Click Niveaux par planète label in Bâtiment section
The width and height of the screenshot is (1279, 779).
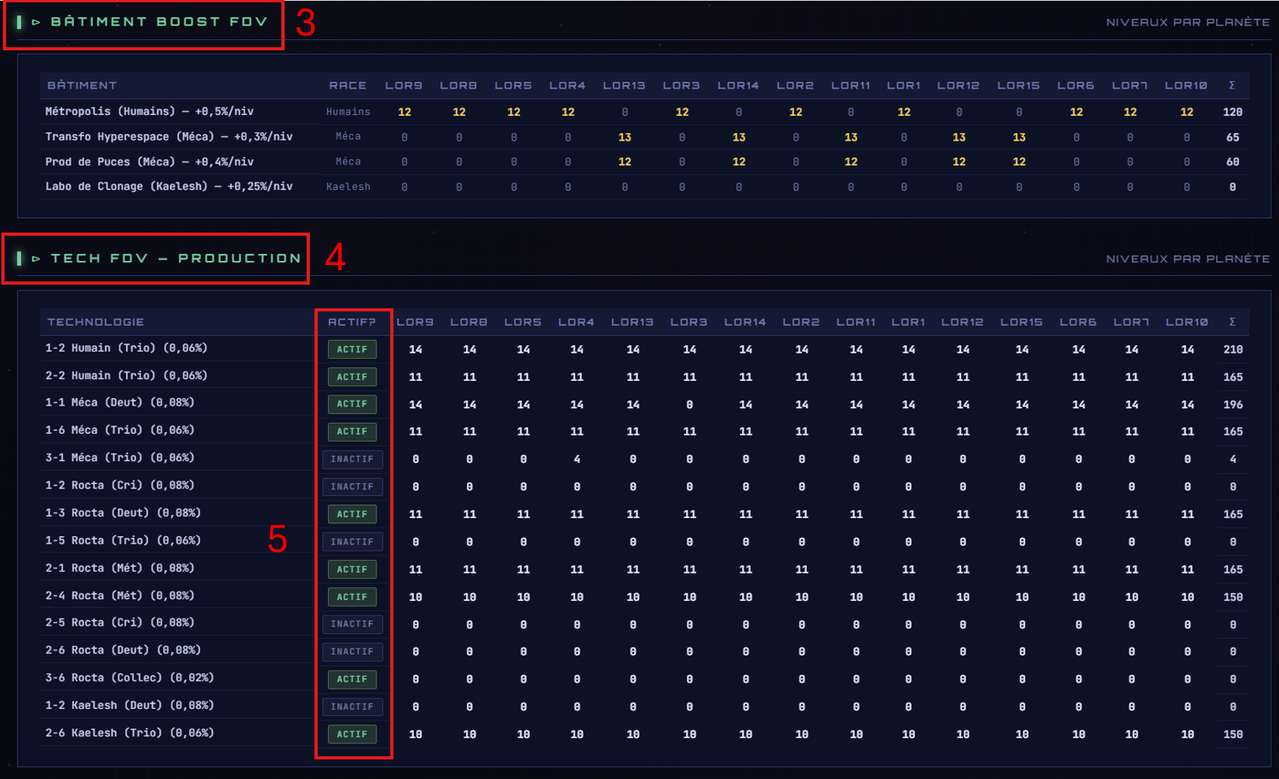1188,22
